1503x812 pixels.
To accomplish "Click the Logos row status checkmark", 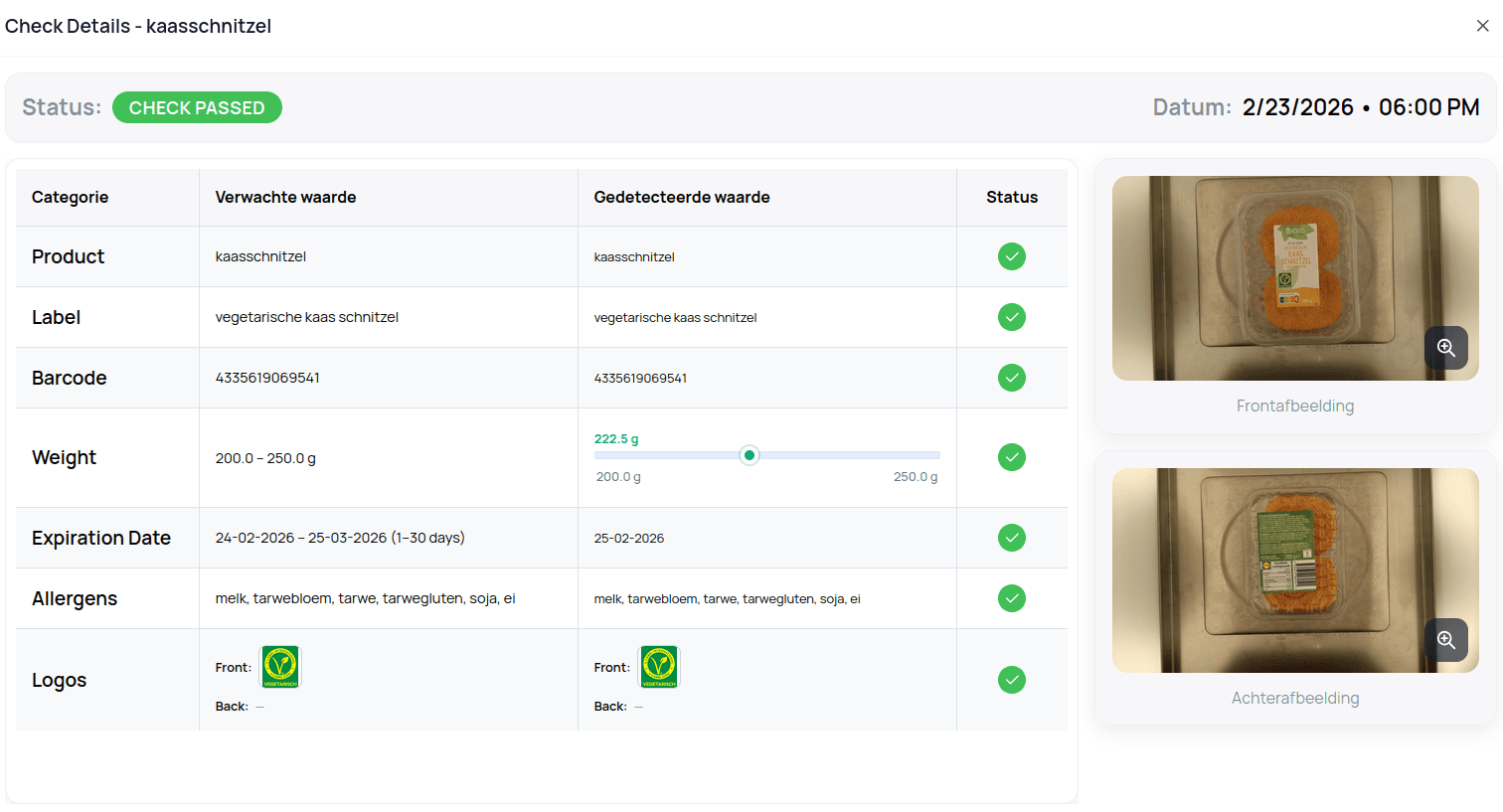I will [x=1011, y=680].
